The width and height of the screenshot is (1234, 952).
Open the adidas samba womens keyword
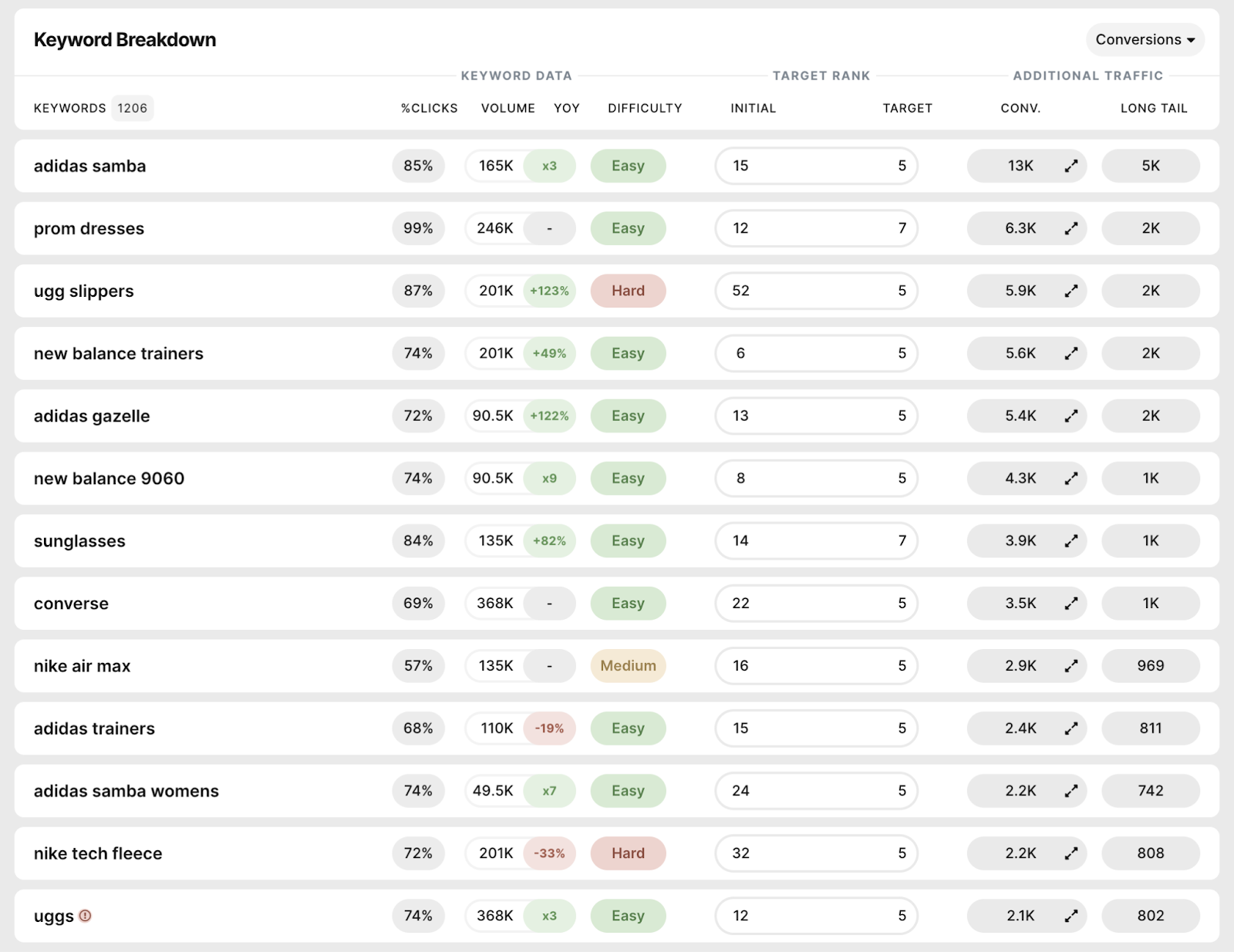pyautogui.click(x=126, y=791)
